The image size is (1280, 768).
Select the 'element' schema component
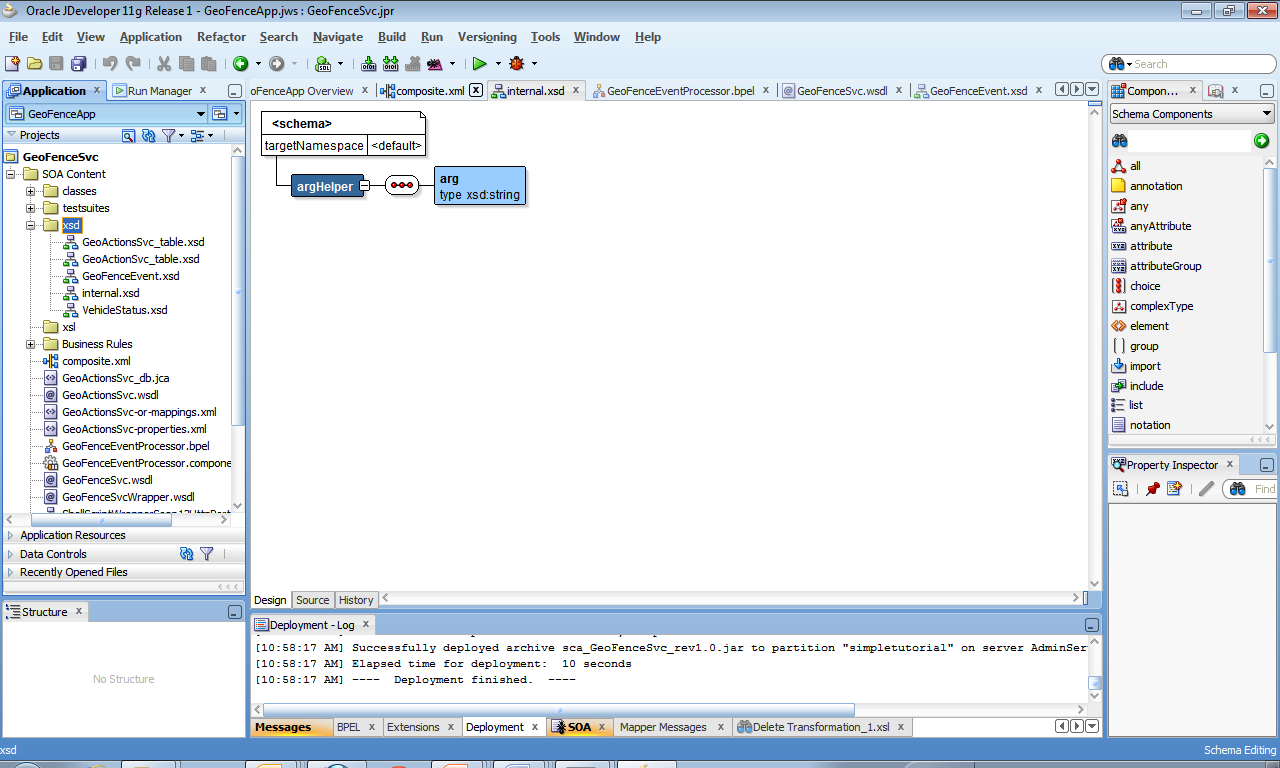tap(1149, 326)
